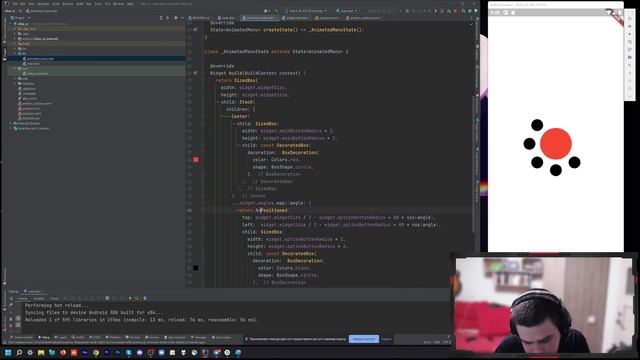Switch to the widget_test.dart editor tab
Image resolution: width=640 pixels, height=360 pixels.
pyautogui.click(x=295, y=18)
